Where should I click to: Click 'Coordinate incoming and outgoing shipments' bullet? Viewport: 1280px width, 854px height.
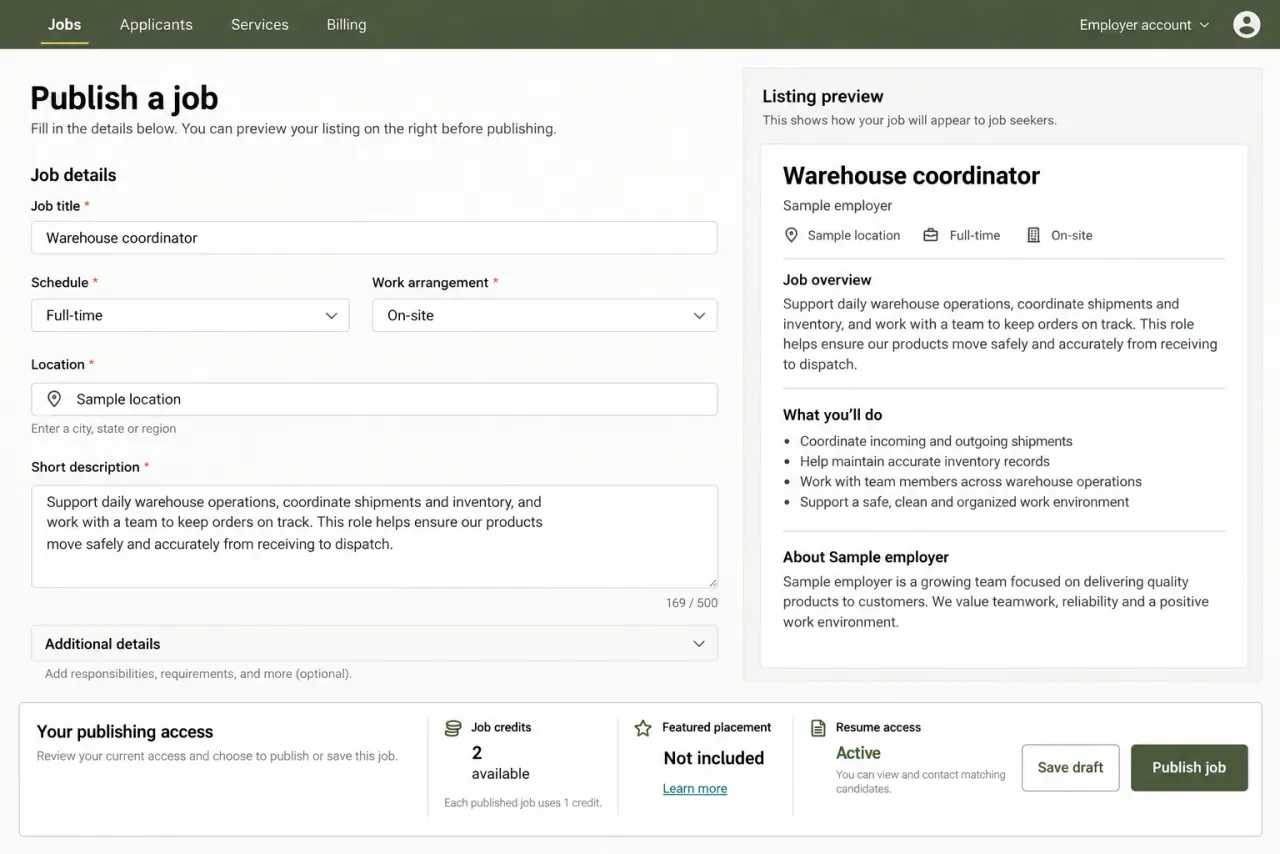click(x=936, y=441)
